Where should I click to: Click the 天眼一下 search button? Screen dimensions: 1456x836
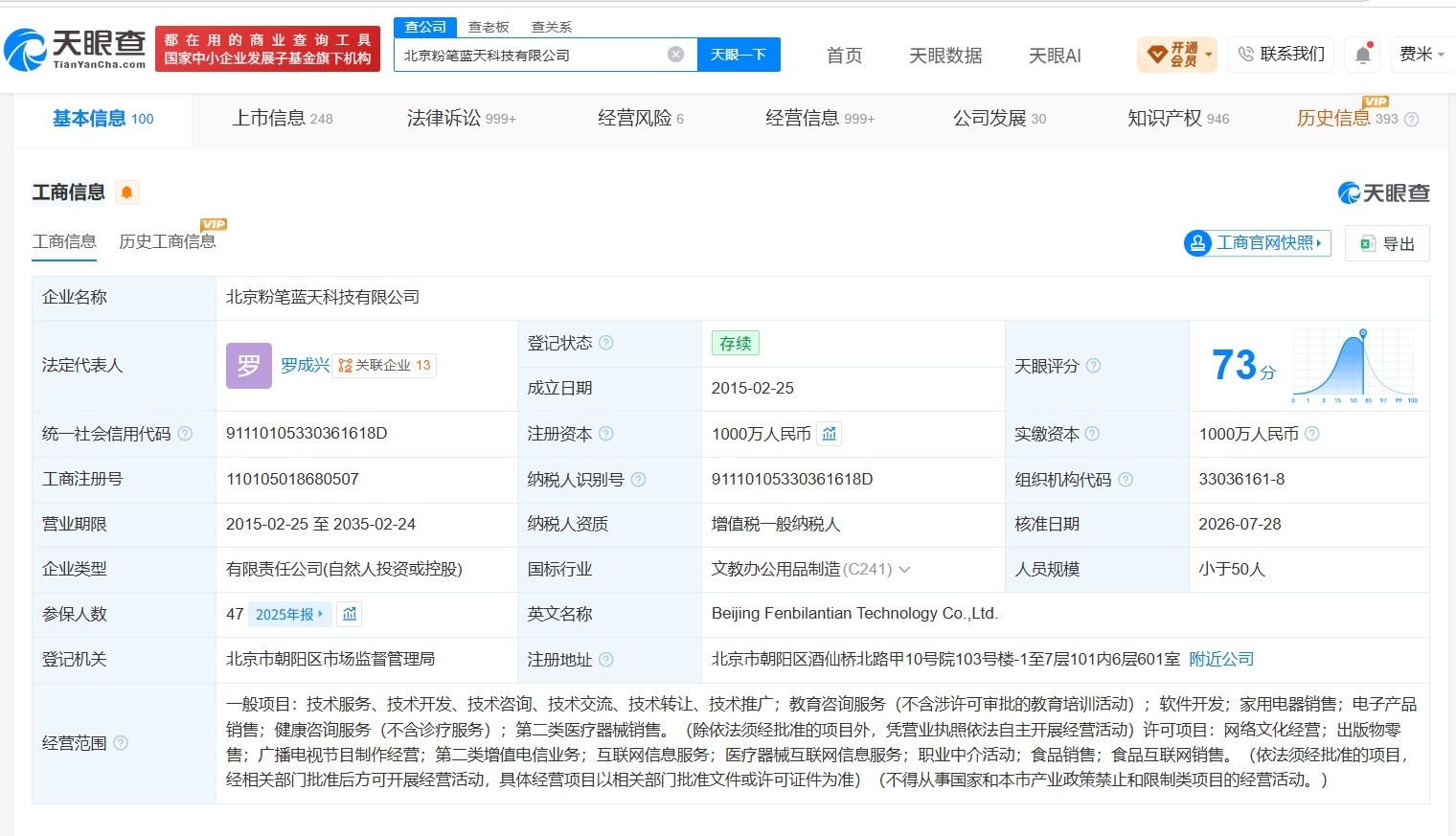[739, 55]
